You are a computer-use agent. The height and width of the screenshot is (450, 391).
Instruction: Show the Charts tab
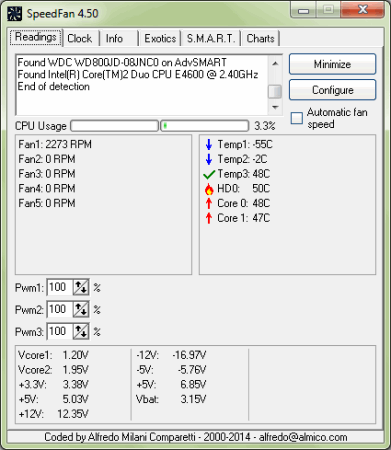tap(260, 38)
